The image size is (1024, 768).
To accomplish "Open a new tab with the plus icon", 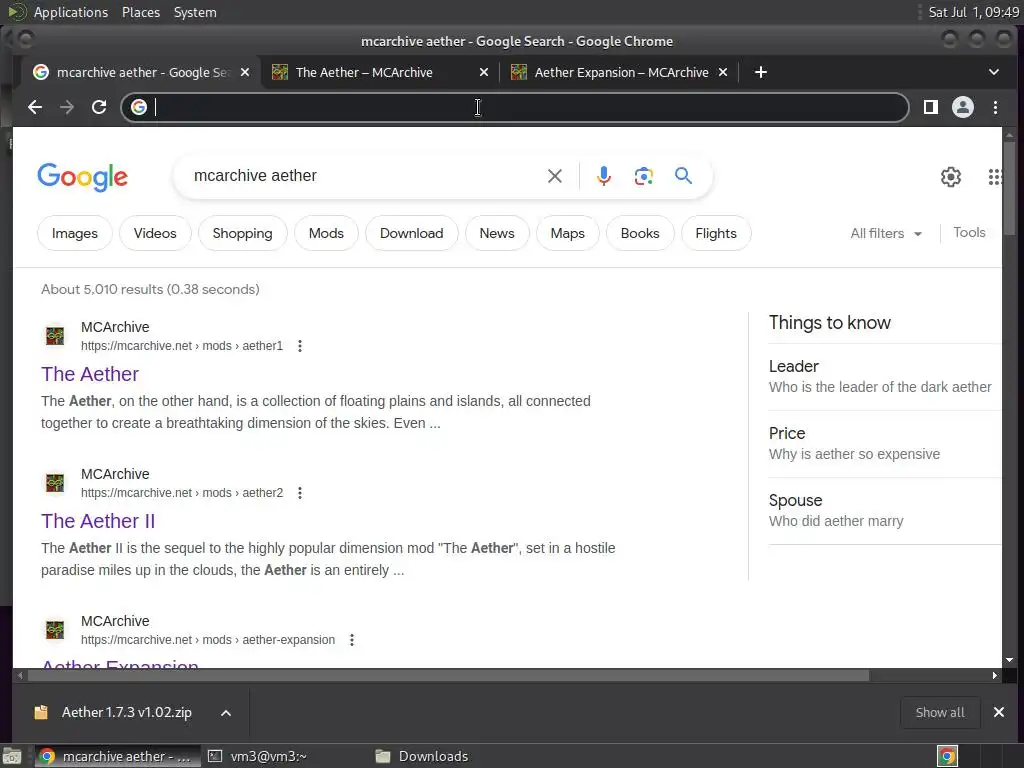I will point(761,72).
